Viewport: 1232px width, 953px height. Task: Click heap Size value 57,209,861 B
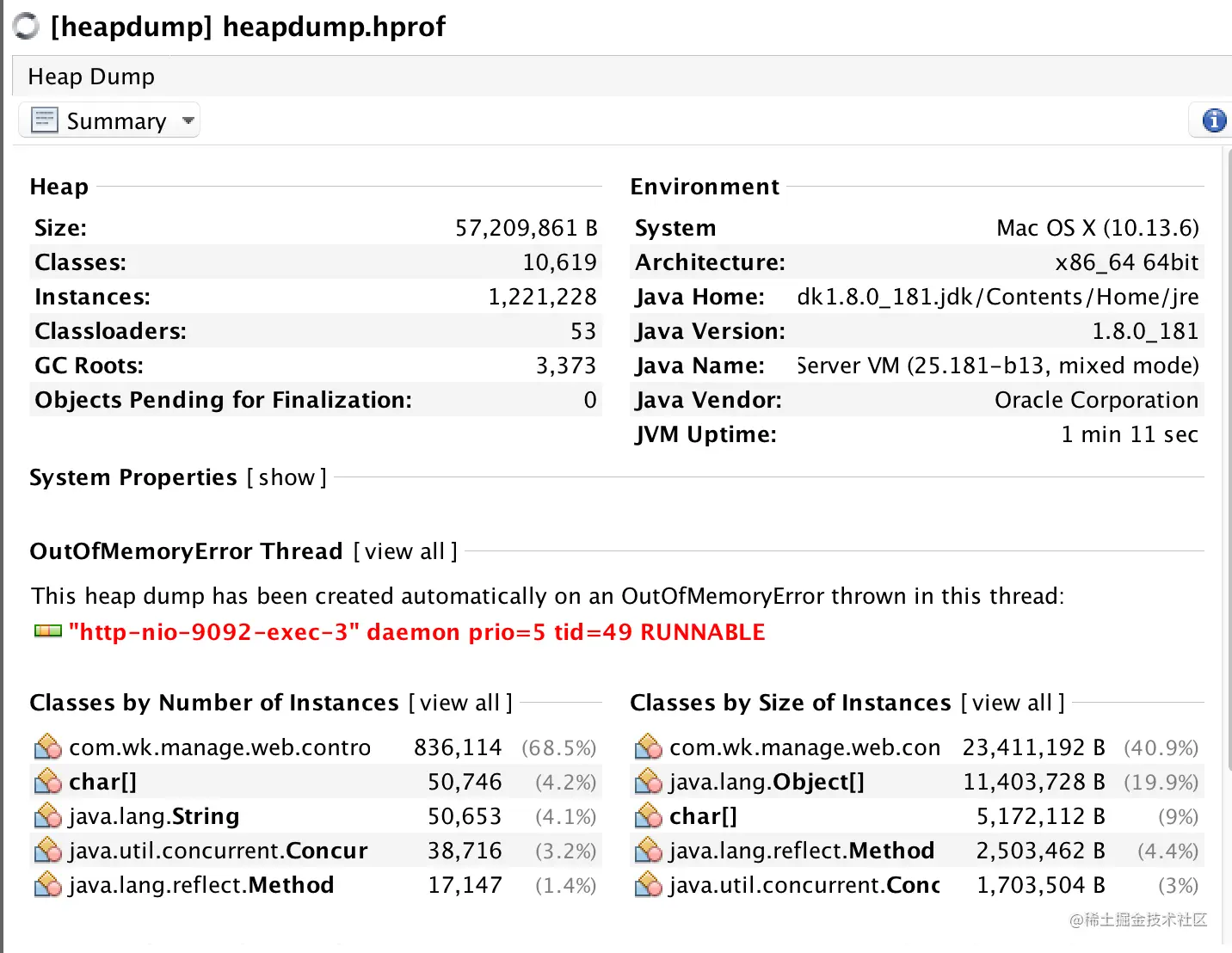527,228
